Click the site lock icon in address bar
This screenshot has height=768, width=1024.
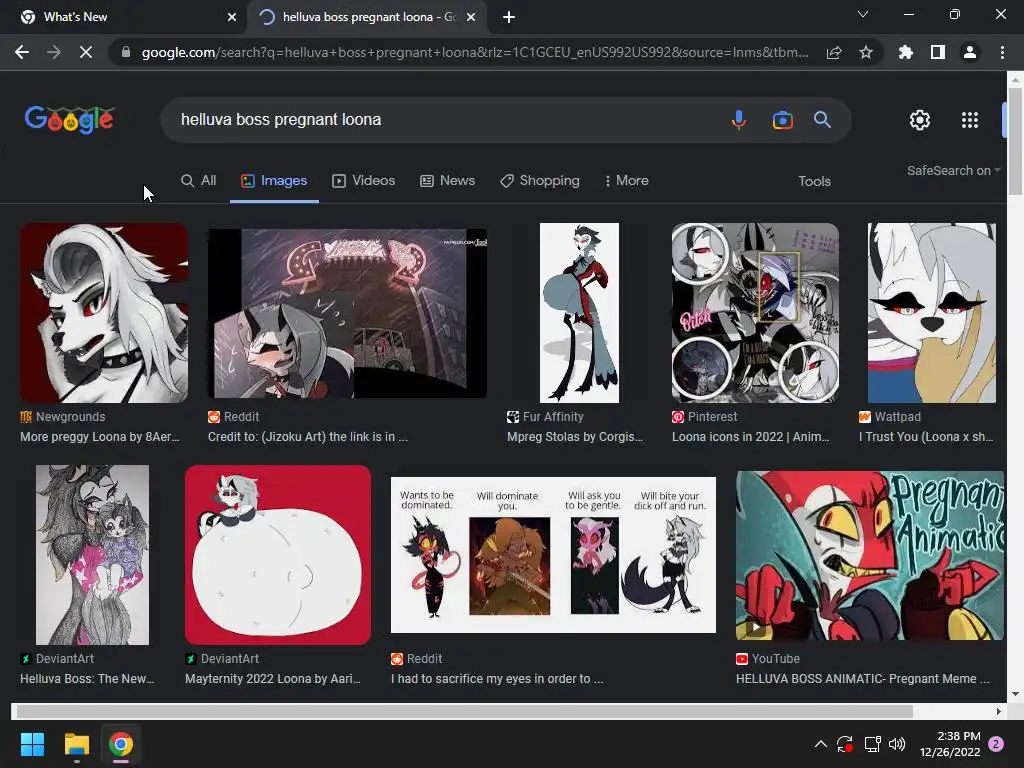(x=126, y=52)
